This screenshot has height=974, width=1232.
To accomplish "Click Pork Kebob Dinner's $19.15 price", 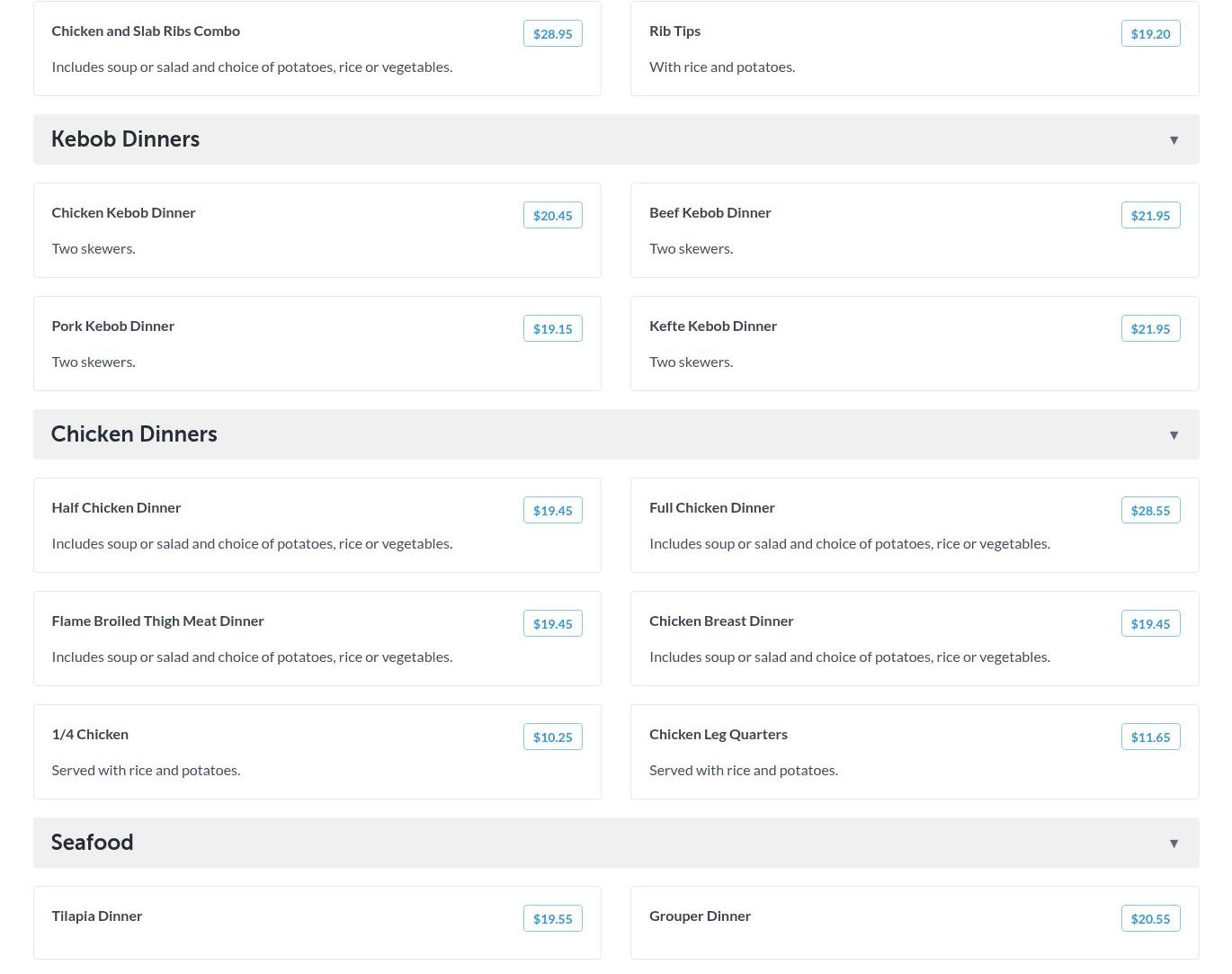I will click(x=552, y=329).
